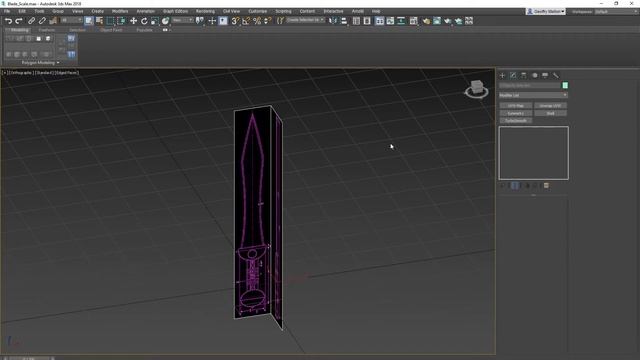
Task: Toggle Percent Snap
Action: 257,21
